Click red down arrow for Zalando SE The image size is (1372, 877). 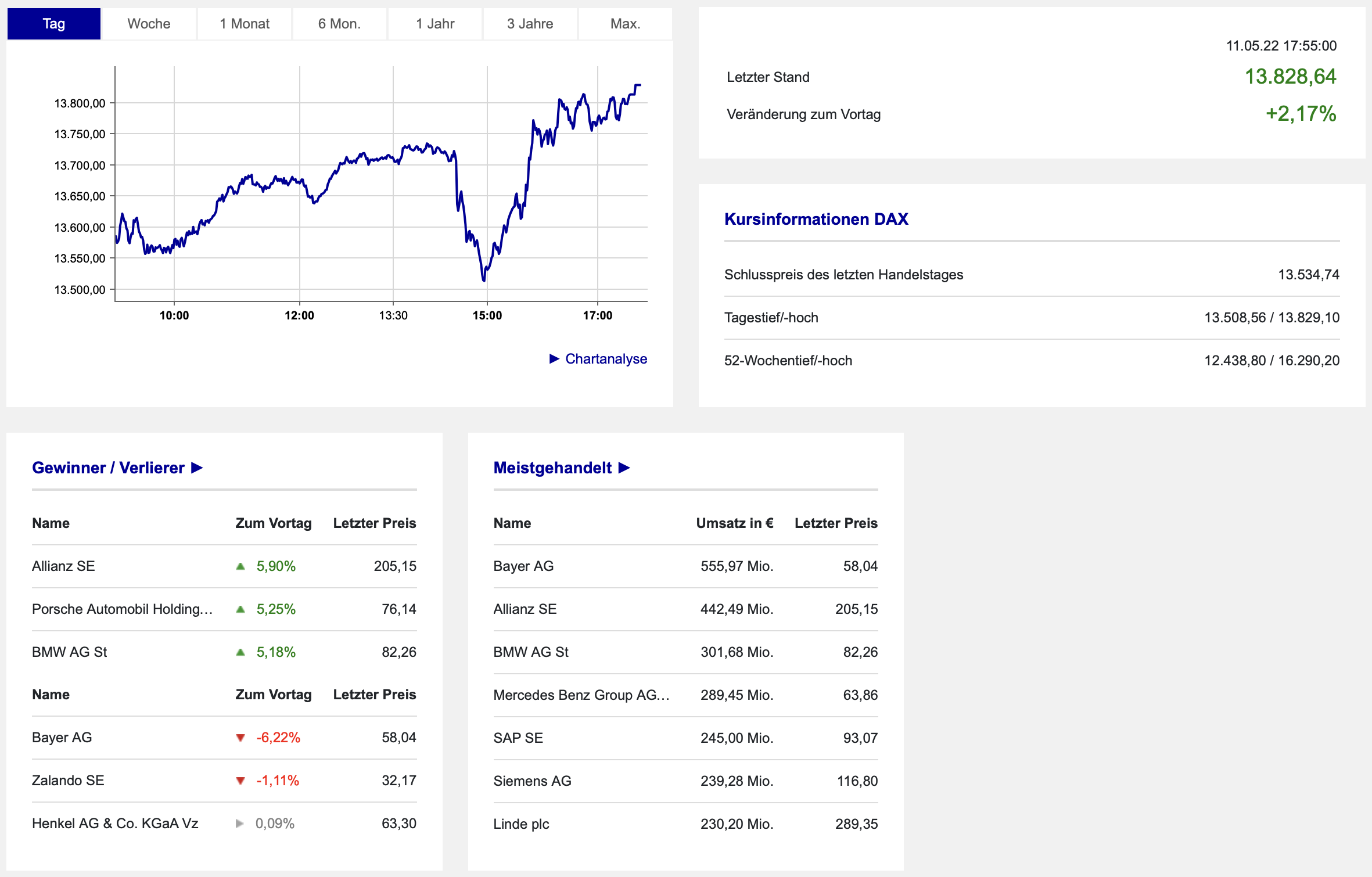[240, 781]
